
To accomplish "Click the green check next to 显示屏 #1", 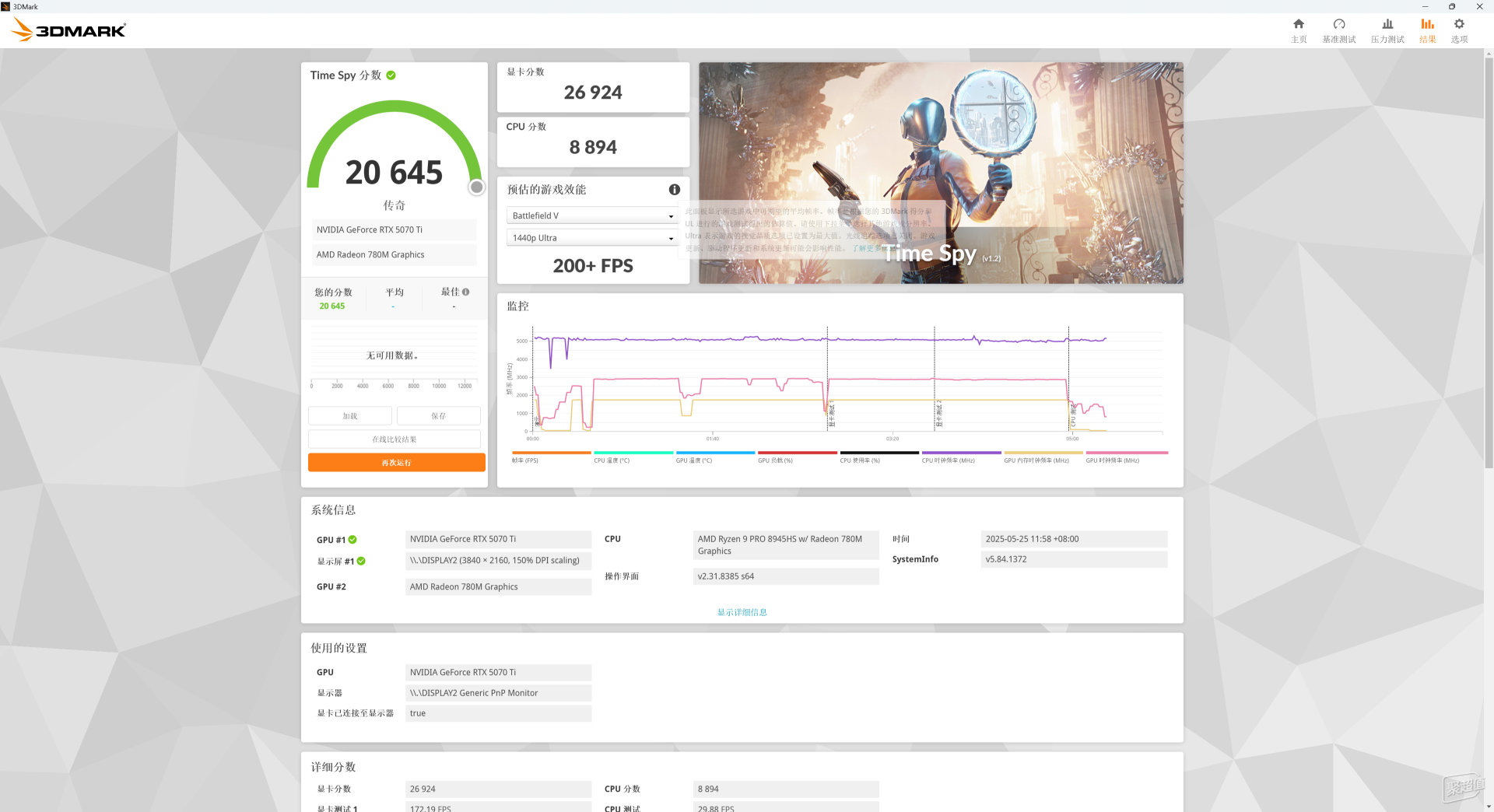I will point(361,561).
